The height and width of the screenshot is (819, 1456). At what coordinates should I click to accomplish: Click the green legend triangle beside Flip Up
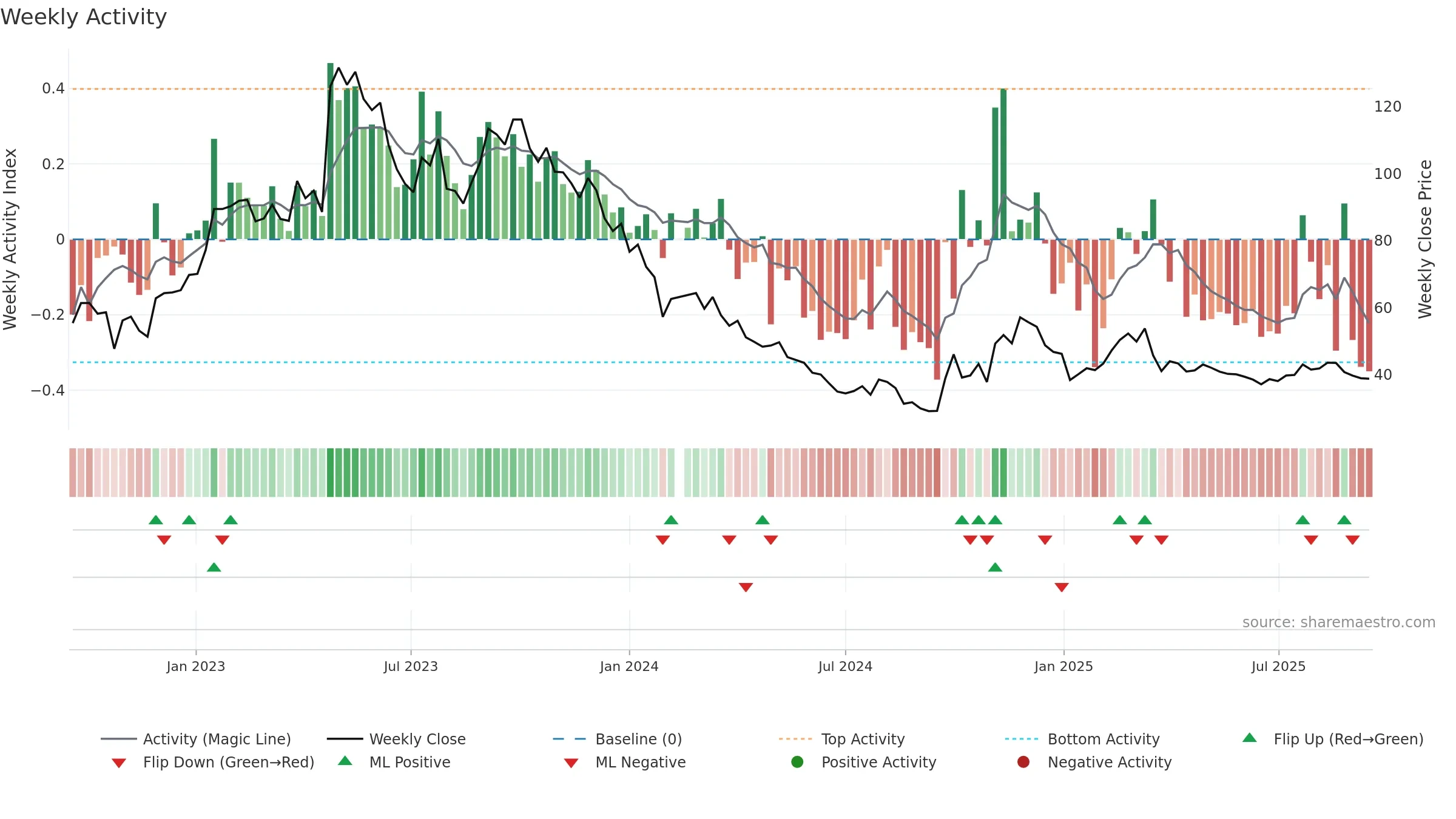1250,738
